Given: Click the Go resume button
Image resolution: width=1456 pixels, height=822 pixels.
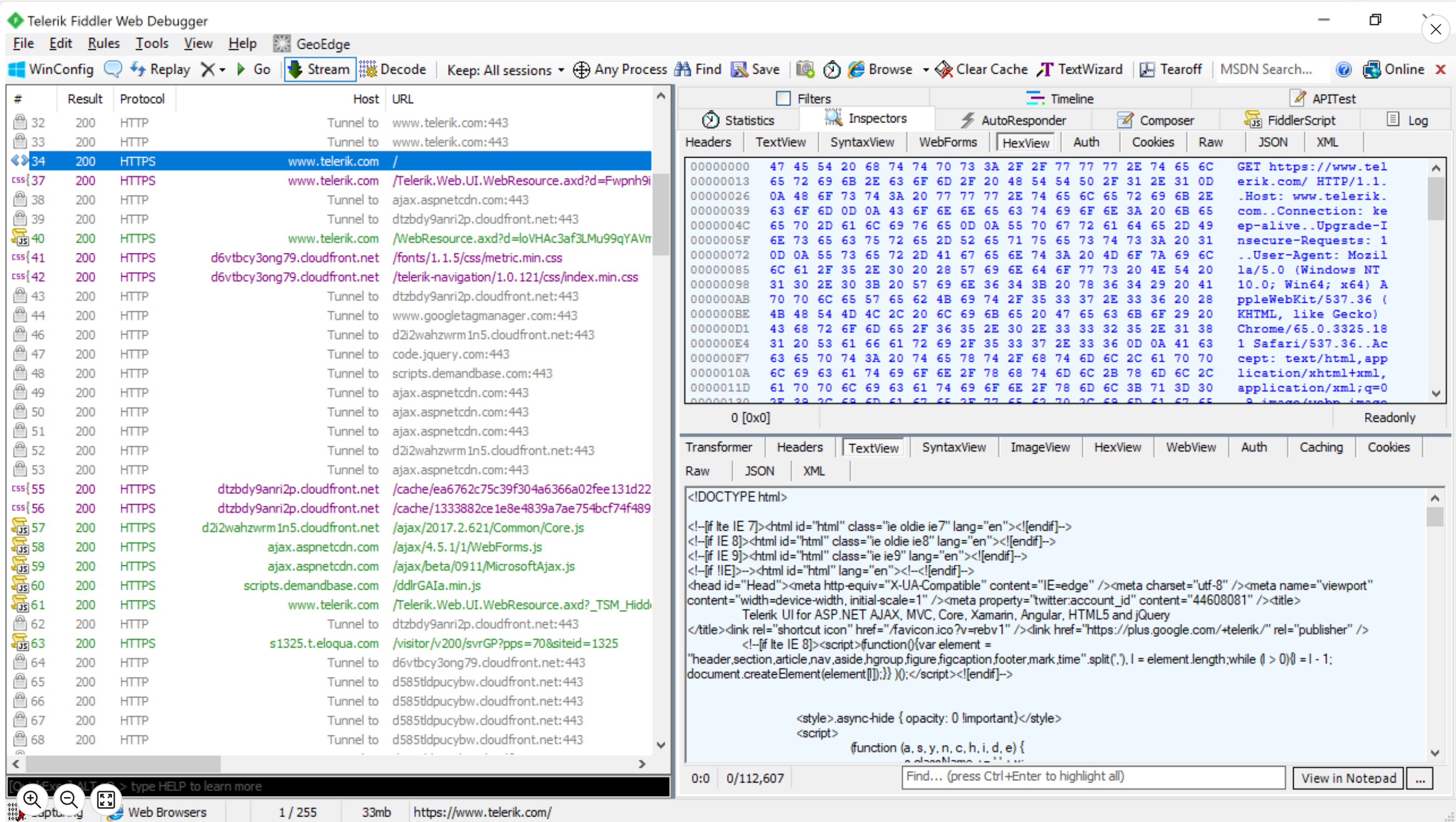Looking at the screenshot, I should [x=253, y=69].
